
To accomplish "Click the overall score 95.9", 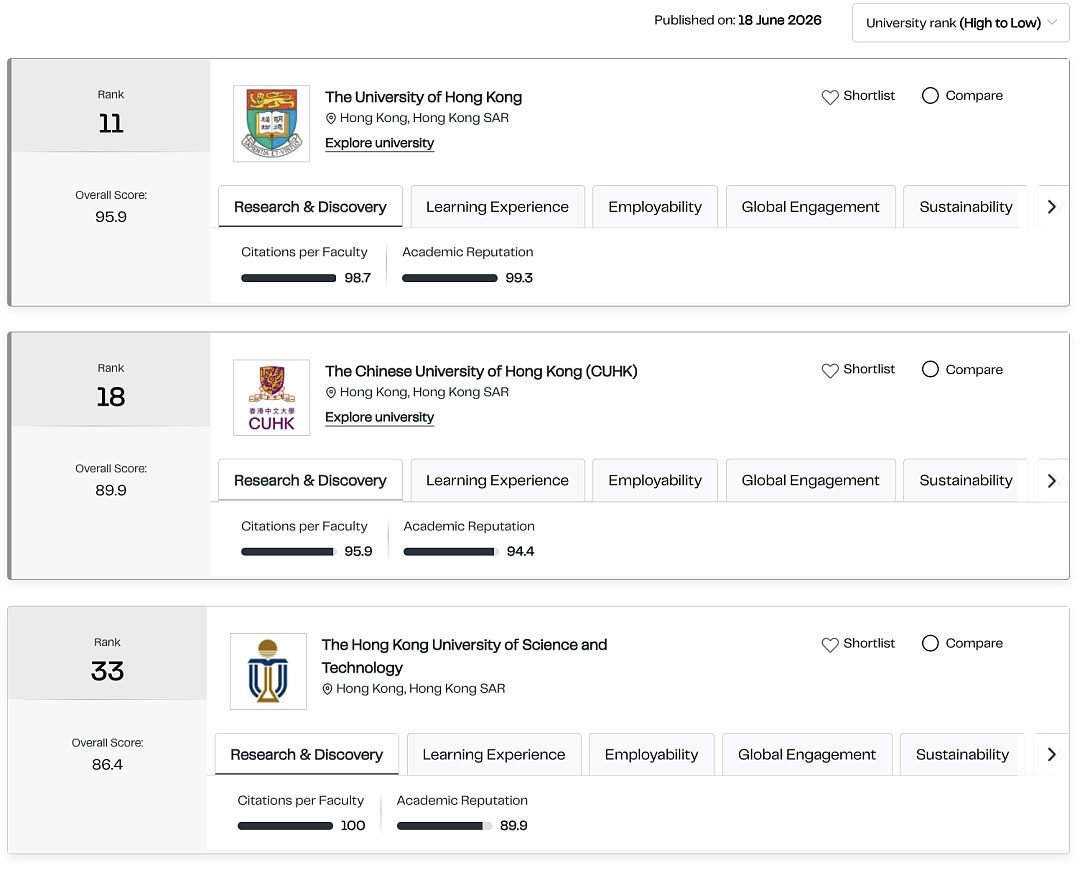I will tap(111, 217).
